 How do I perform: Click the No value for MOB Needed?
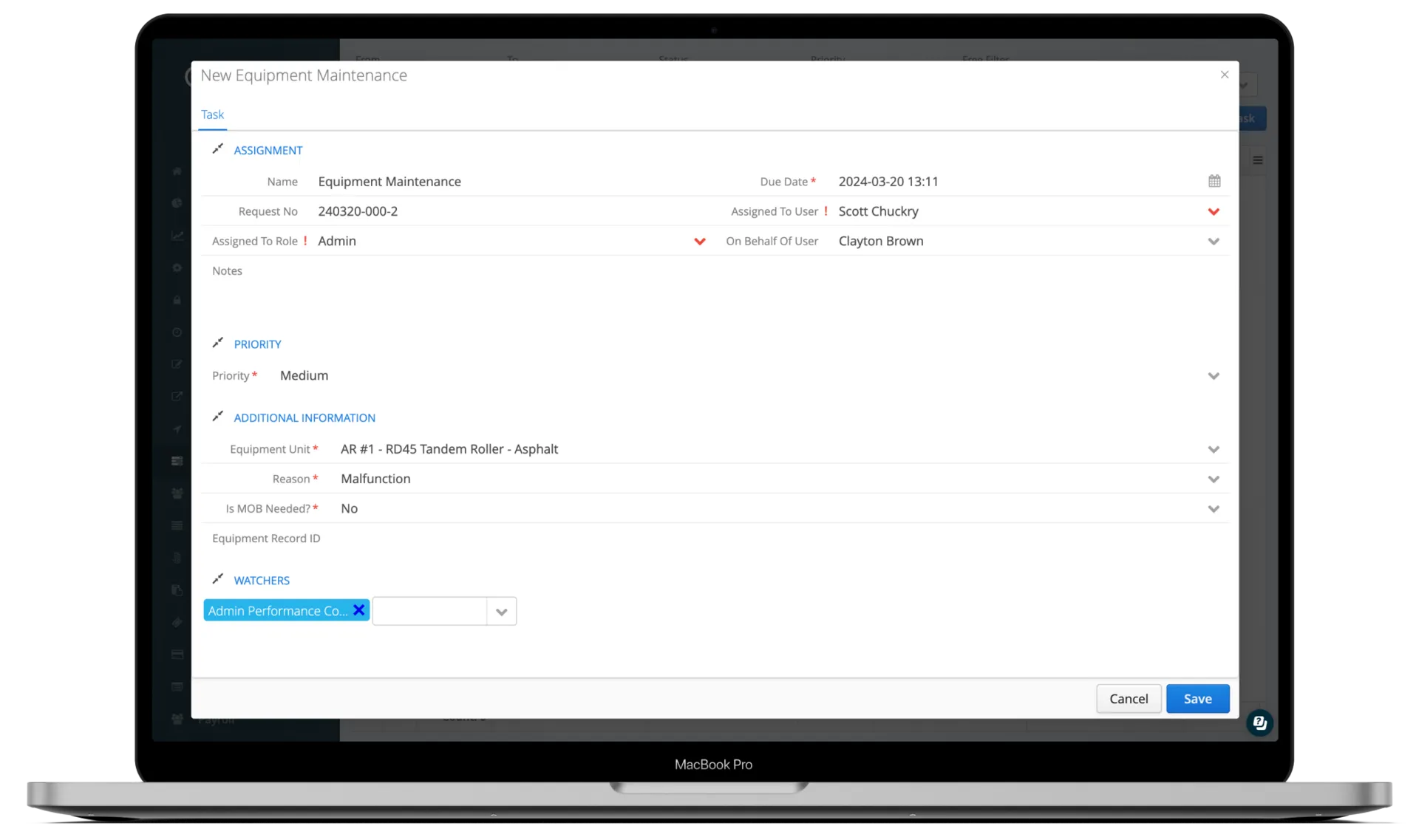349,508
